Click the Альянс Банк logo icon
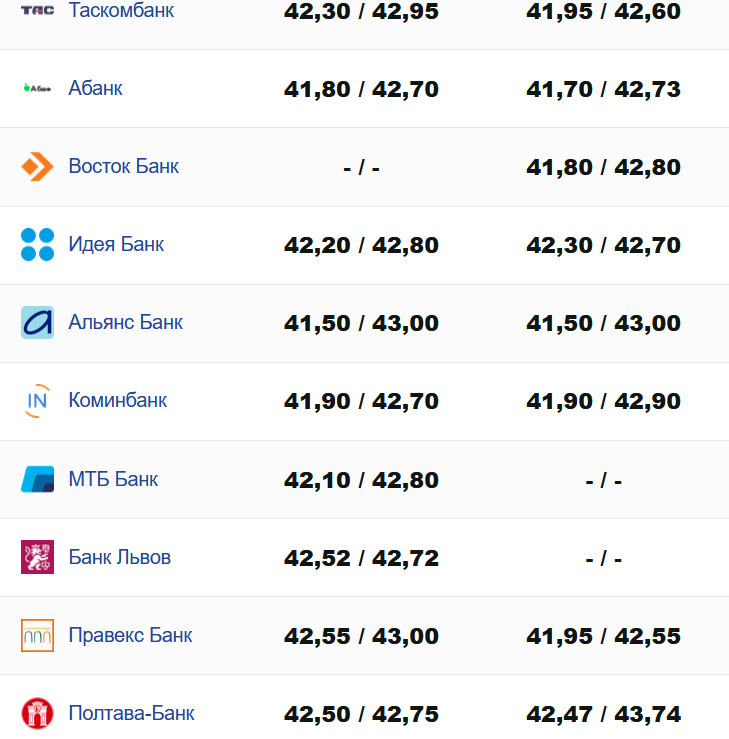The width and height of the screenshot is (729, 739). click(37, 322)
